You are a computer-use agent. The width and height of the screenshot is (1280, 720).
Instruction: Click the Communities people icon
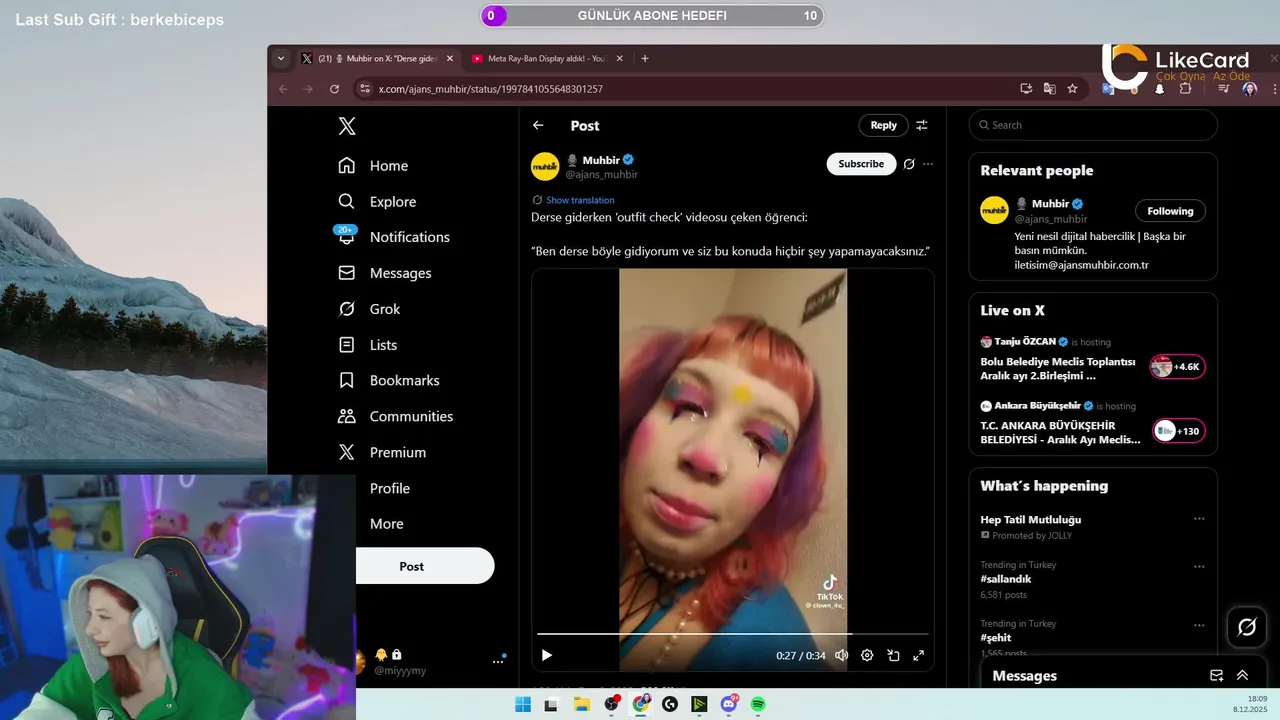click(x=347, y=416)
